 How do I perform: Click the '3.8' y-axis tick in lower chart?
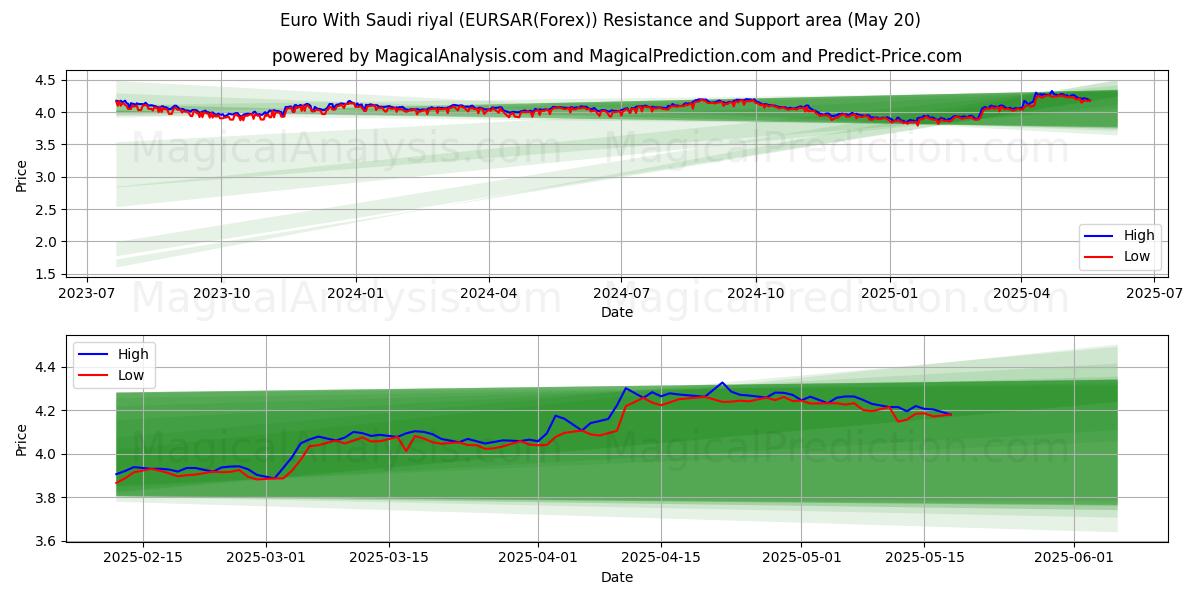pyautogui.click(x=45, y=498)
